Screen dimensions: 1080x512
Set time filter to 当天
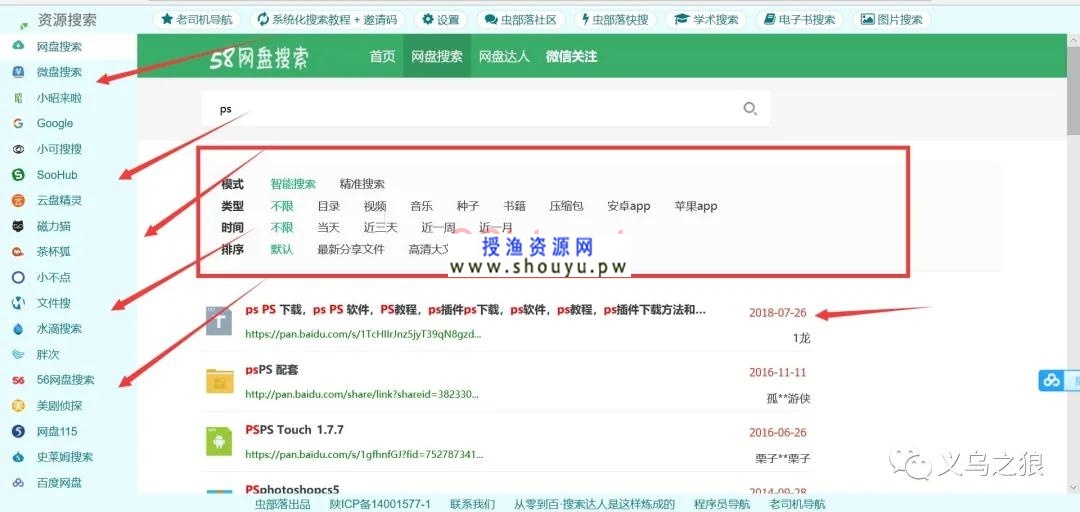pos(329,227)
